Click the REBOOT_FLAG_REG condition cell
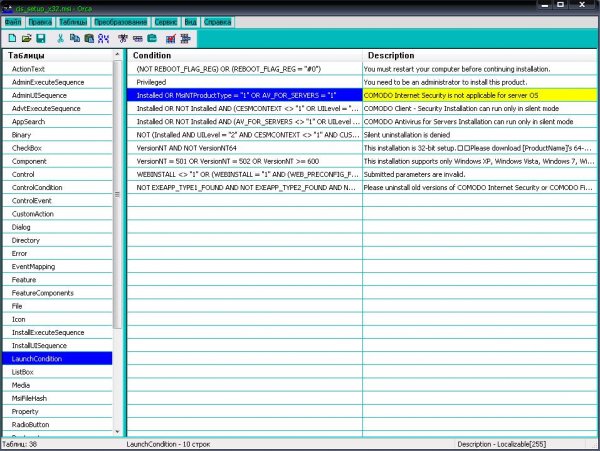Screen dimensions: 600x451 coord(244,69)
